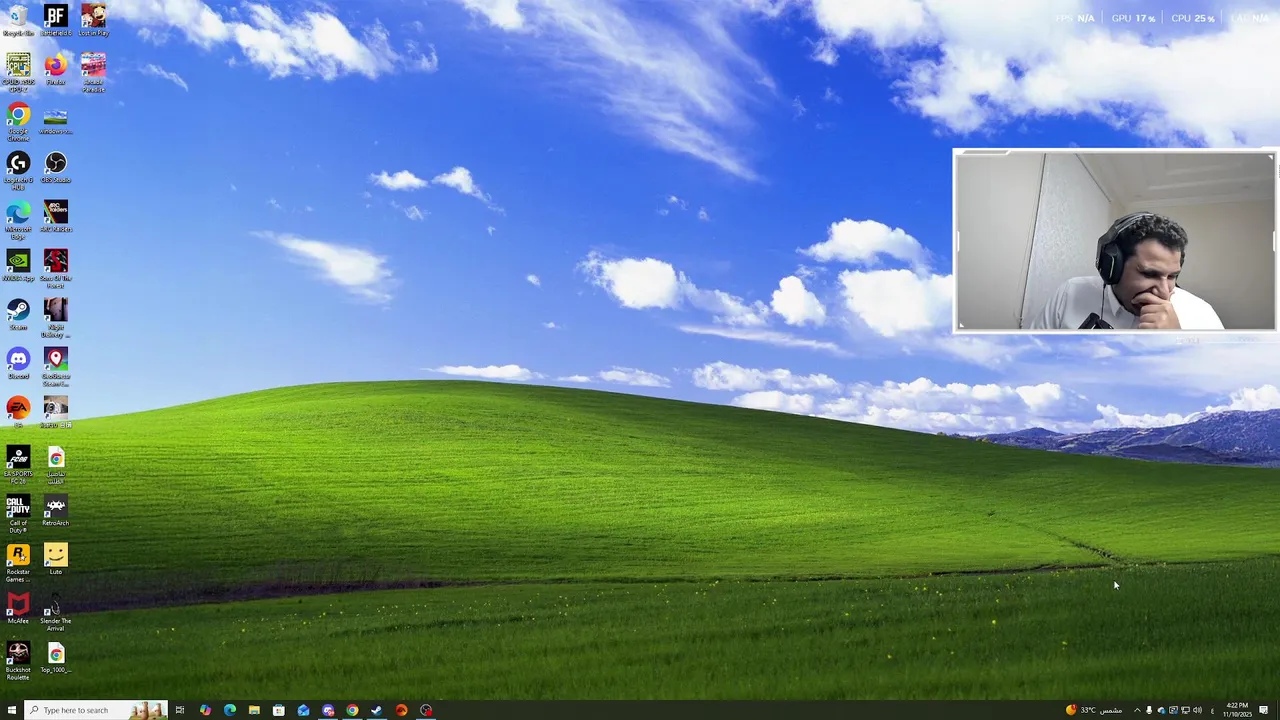Launch Google Chrome from the desktop
This screenshot has height=720, width=1280.
coord(18,121)
